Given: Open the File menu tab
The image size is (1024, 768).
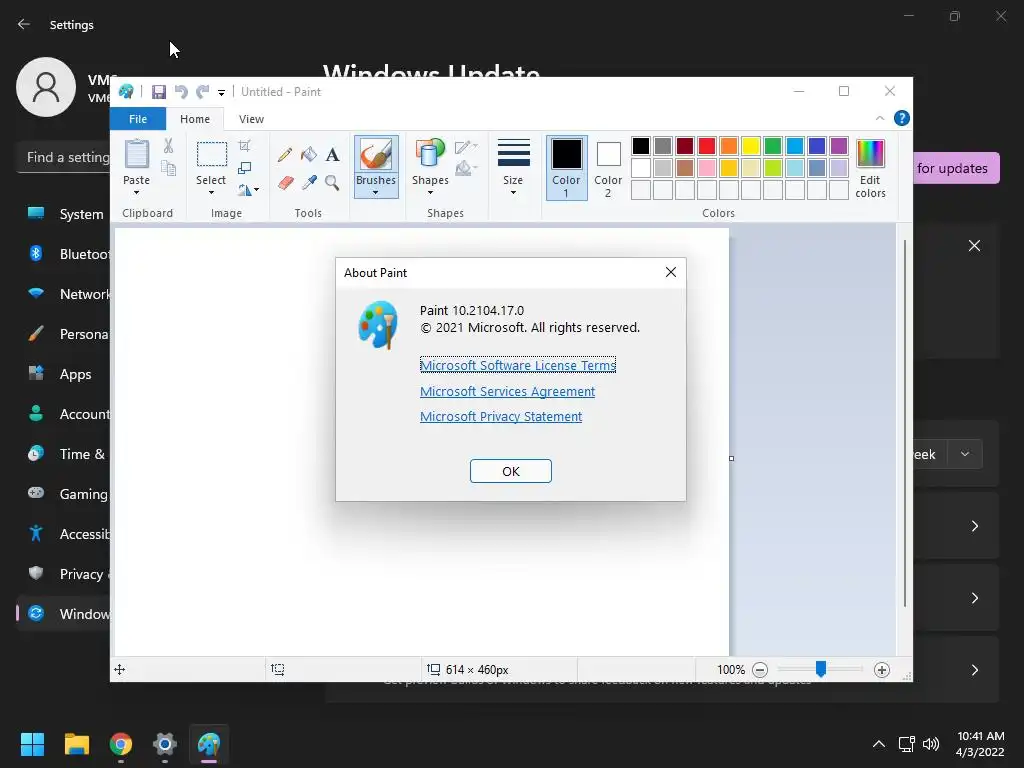Looking at the screenshot, I should pyautogui.click(x=138, y=119).
